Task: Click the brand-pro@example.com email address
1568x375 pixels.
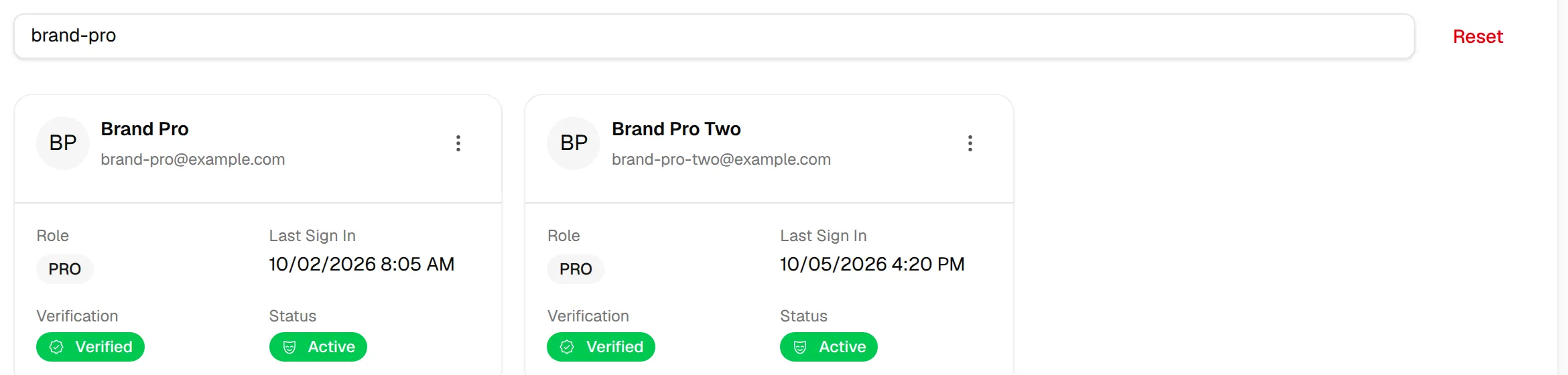Action: click(x=193, y=159)
